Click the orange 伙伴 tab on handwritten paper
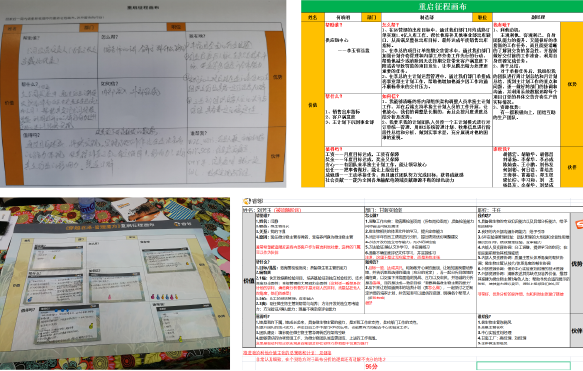The height and width of the screenshot is (371, 583). [x=275, y=156]
